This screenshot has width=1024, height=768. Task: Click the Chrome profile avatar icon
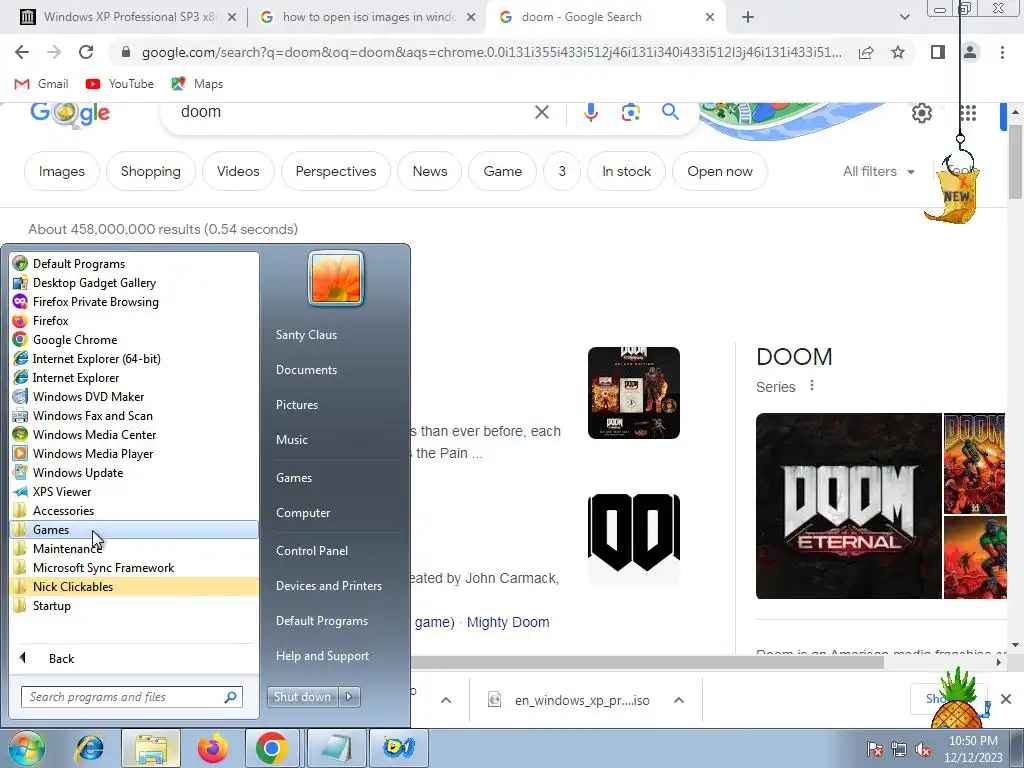(x=970, y=52)
